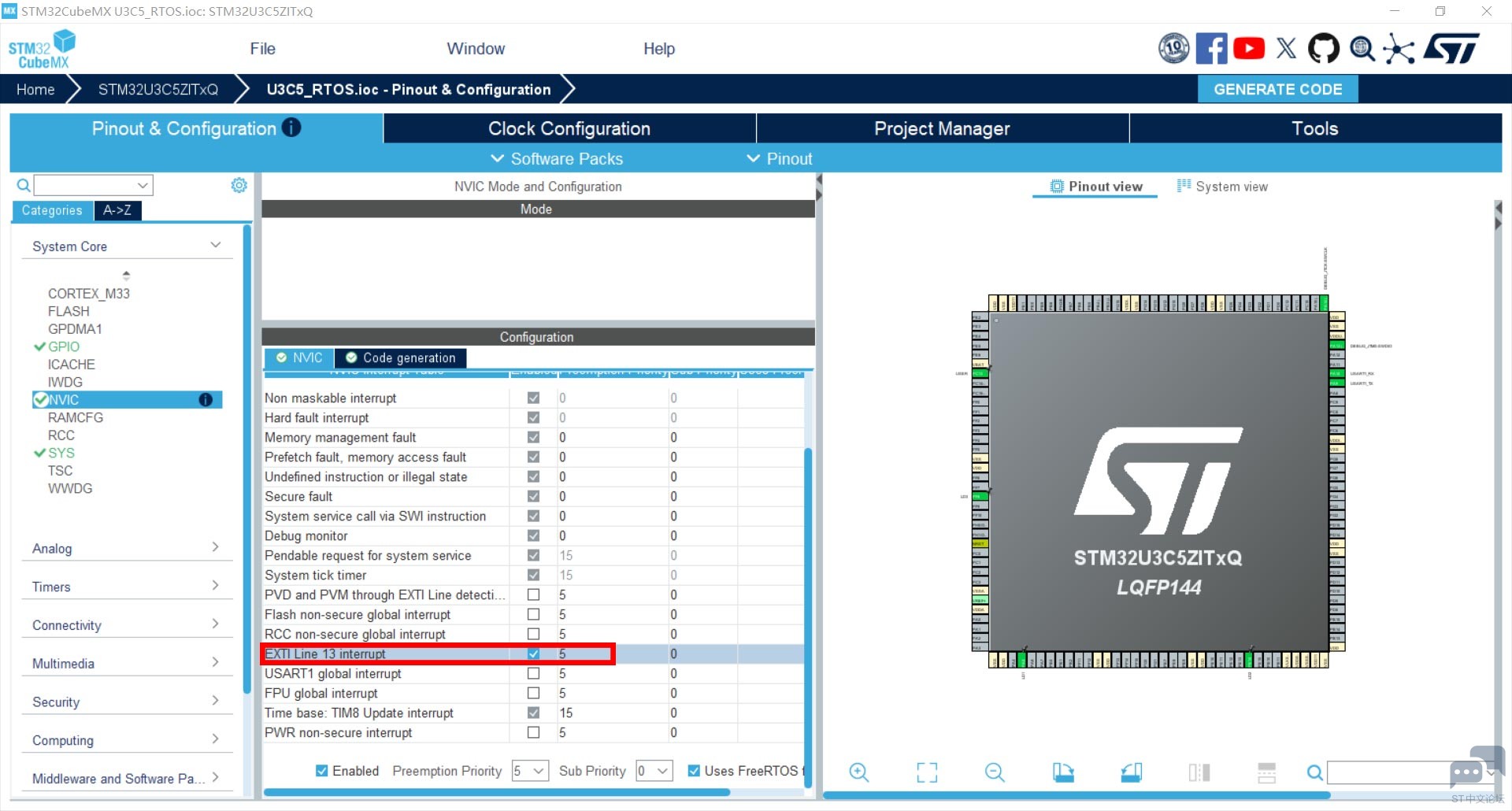Image resolution: width=1512 pixels, height=811 pixels.
Task: Open the Pinout dropdown menu
Action: point(780,159)
